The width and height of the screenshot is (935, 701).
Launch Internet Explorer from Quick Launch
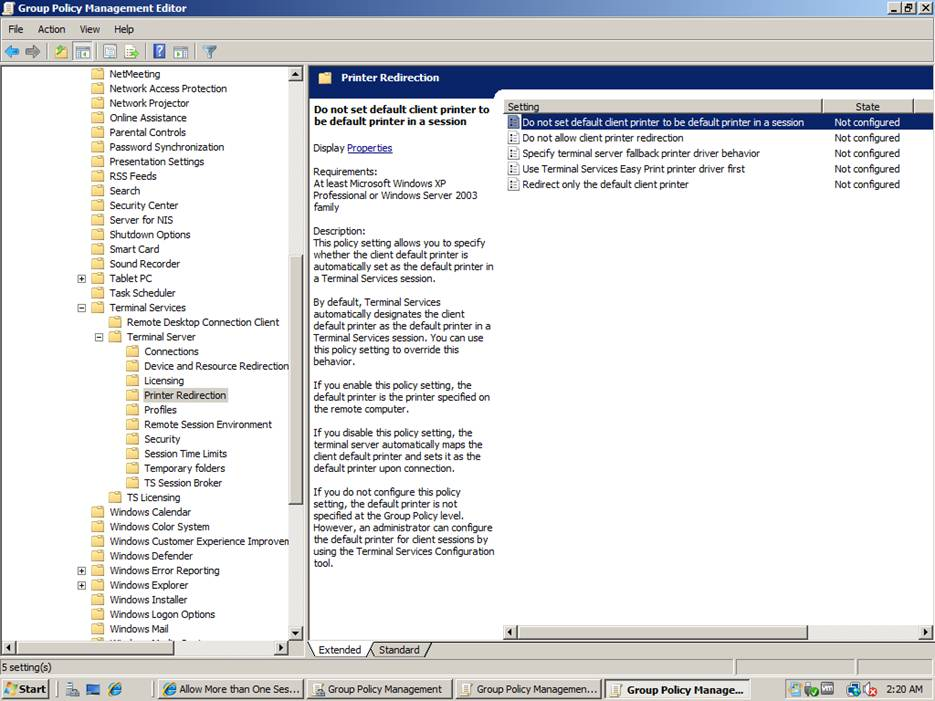click(x=115, y=689)
